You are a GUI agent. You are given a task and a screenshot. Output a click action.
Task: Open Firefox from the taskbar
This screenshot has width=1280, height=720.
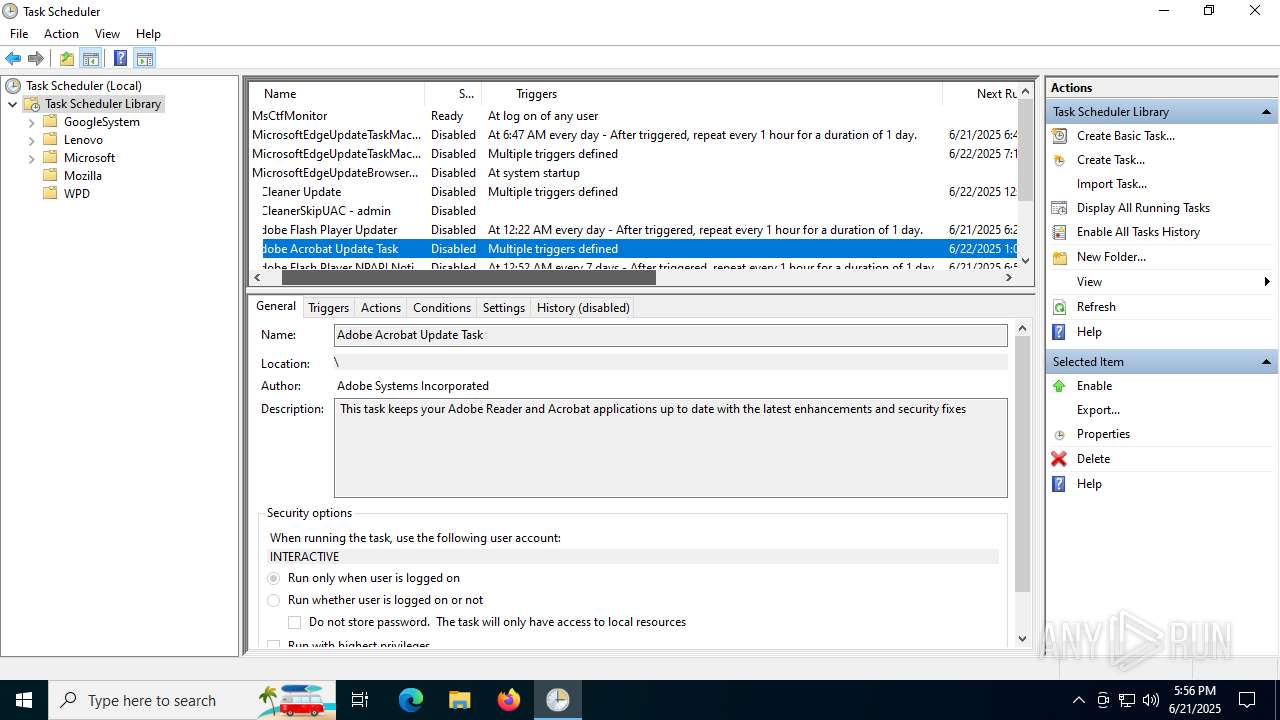tap(509, 700)
